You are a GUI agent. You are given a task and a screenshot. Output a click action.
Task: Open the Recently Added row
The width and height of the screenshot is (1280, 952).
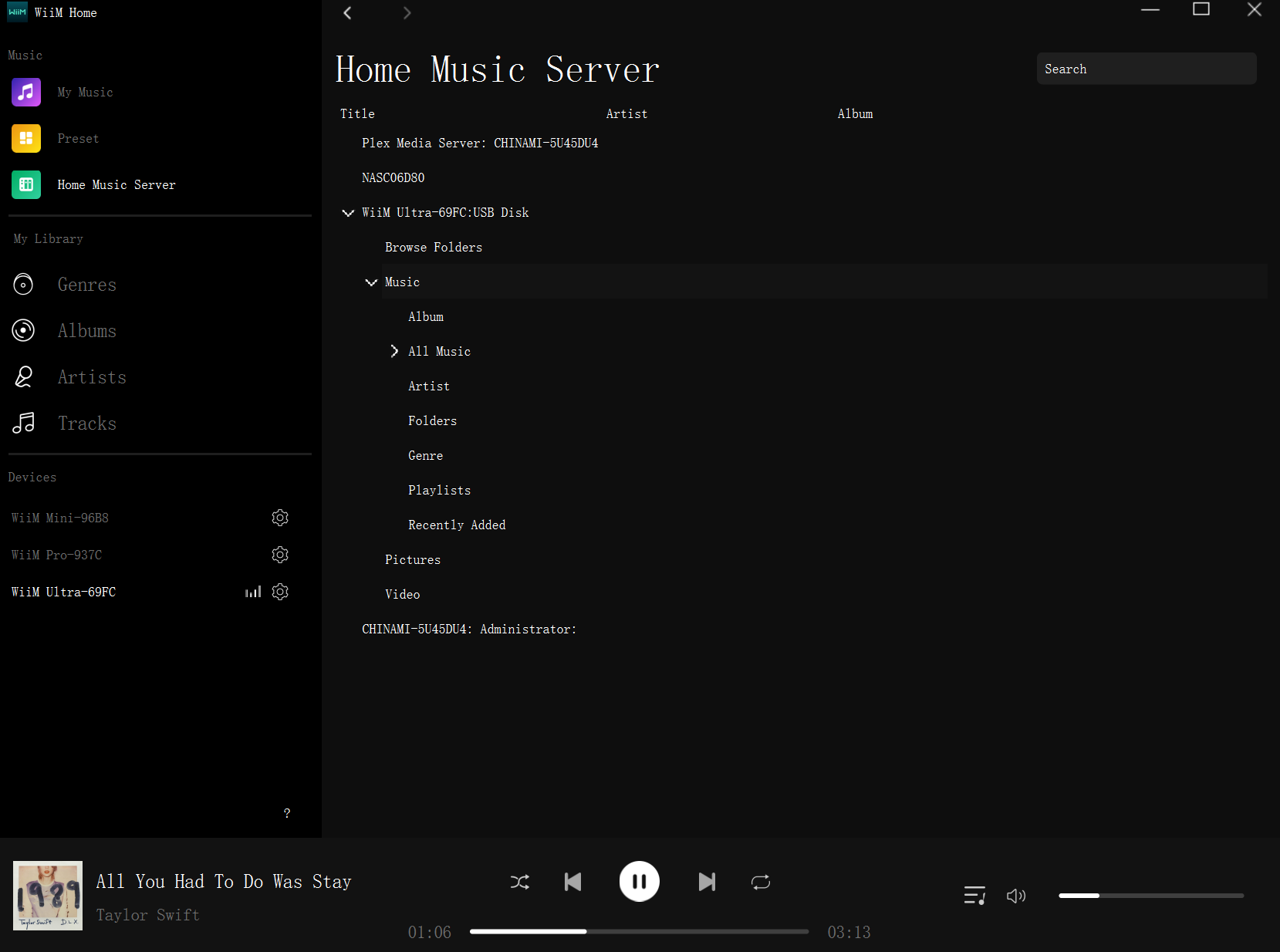click(x=457, y=525)
